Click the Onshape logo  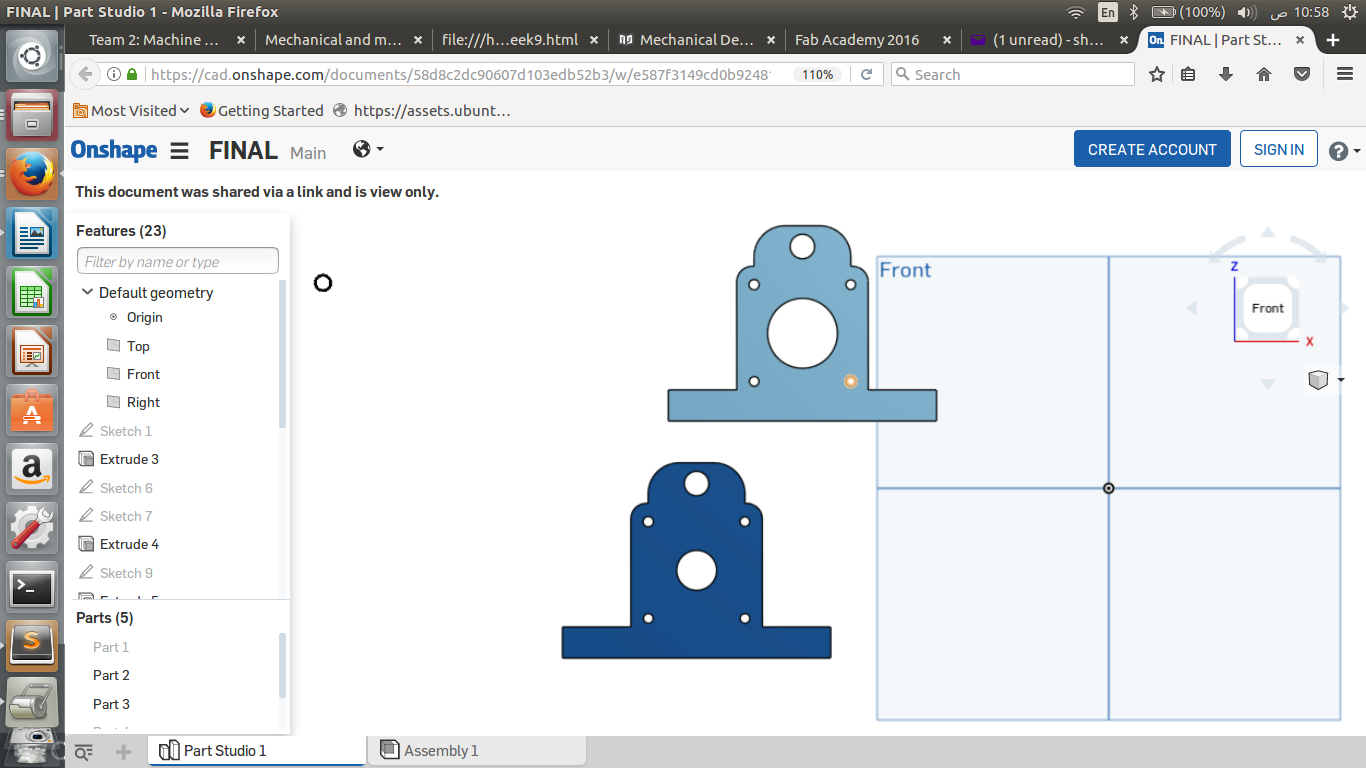click(114, 150)
